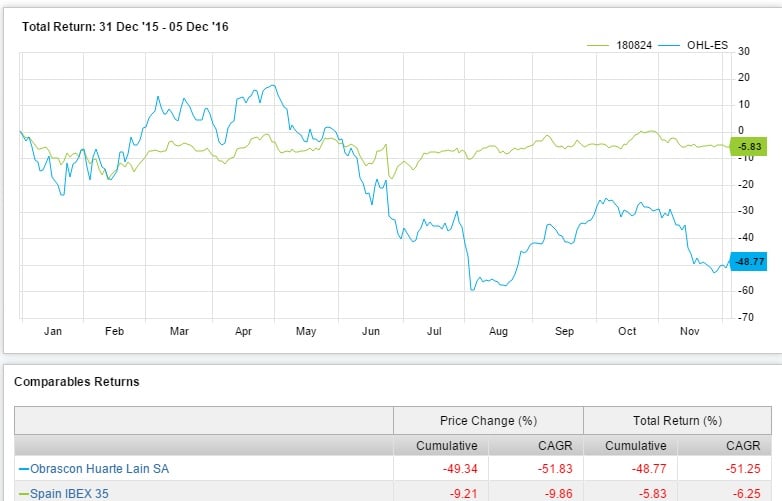The width and height of the screenshot is (782, 501).
Task: Select the Price Change (%) column header
Action: click(x=487, y=420)
